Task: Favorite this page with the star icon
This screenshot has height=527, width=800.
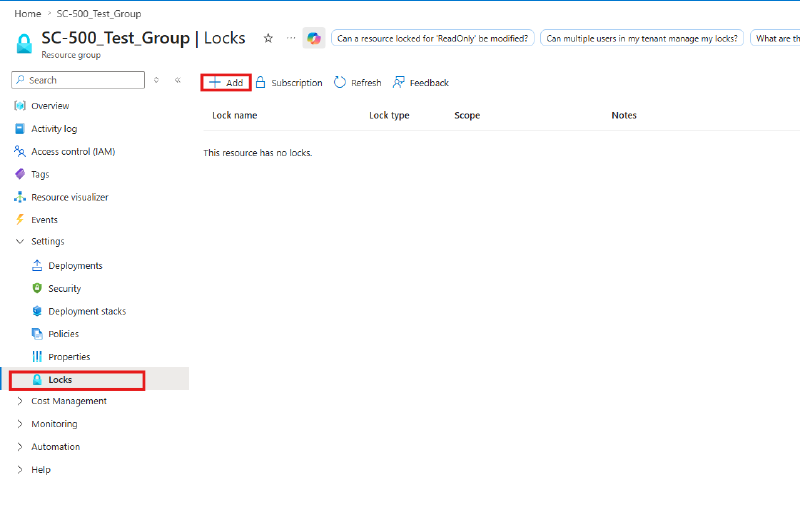Action: click(268, 38)
